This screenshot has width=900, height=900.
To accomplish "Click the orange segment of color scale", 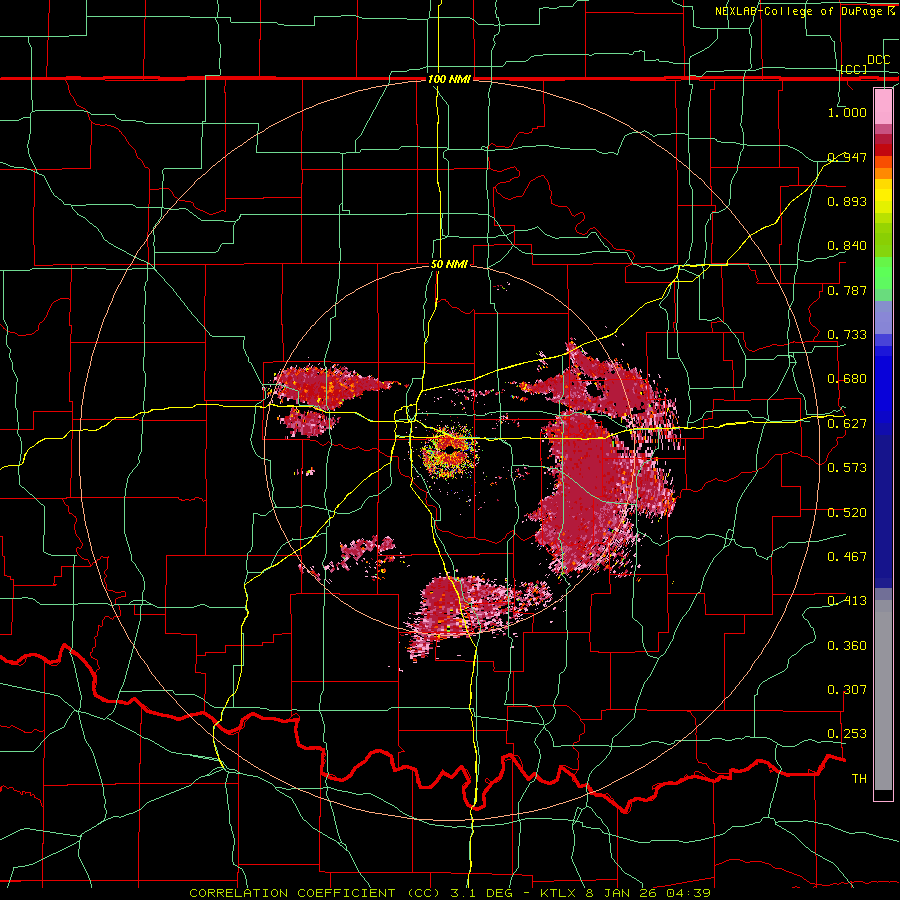I will pos(883,172).
